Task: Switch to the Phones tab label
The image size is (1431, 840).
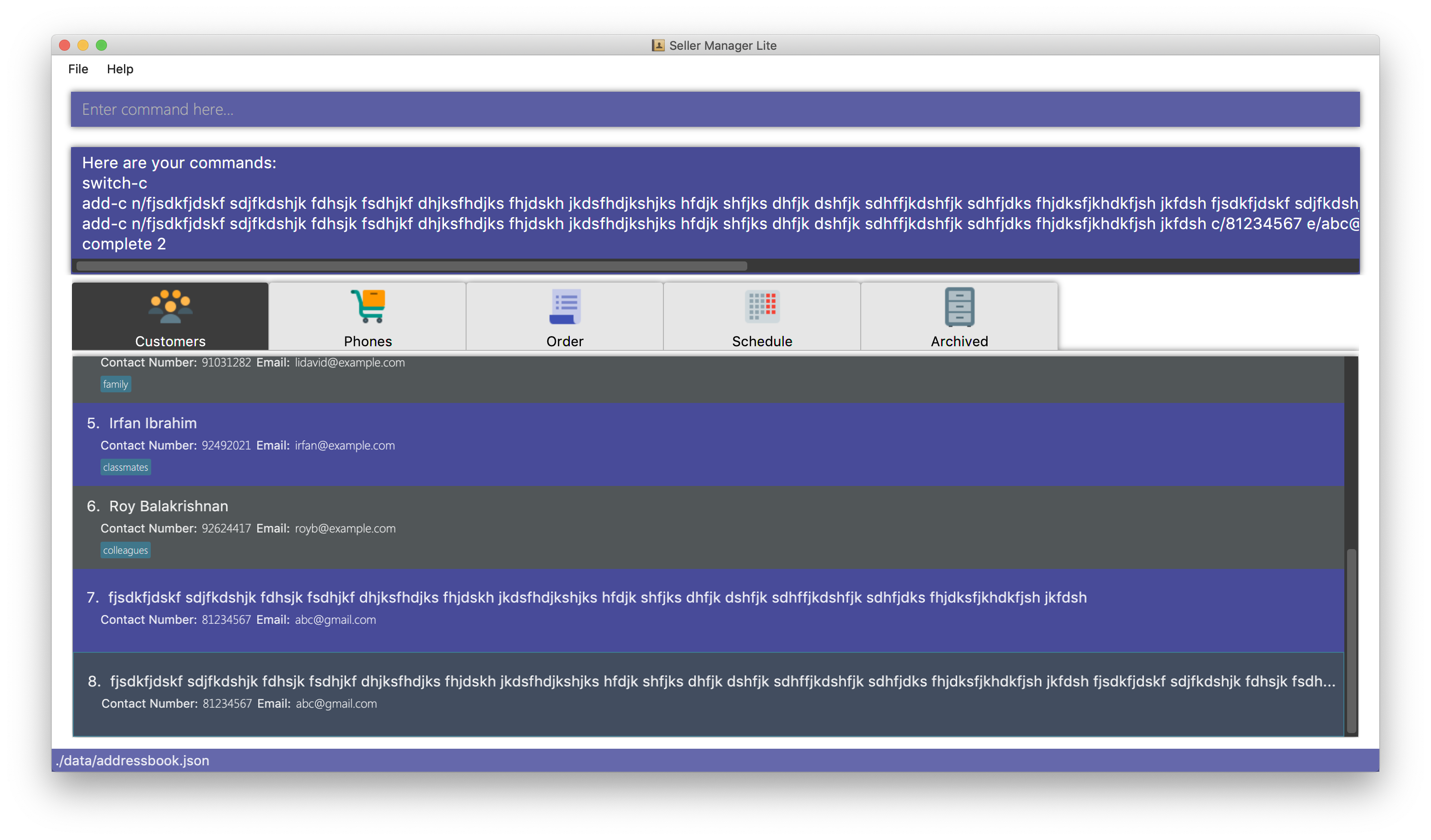Action: tap(368, 341)
